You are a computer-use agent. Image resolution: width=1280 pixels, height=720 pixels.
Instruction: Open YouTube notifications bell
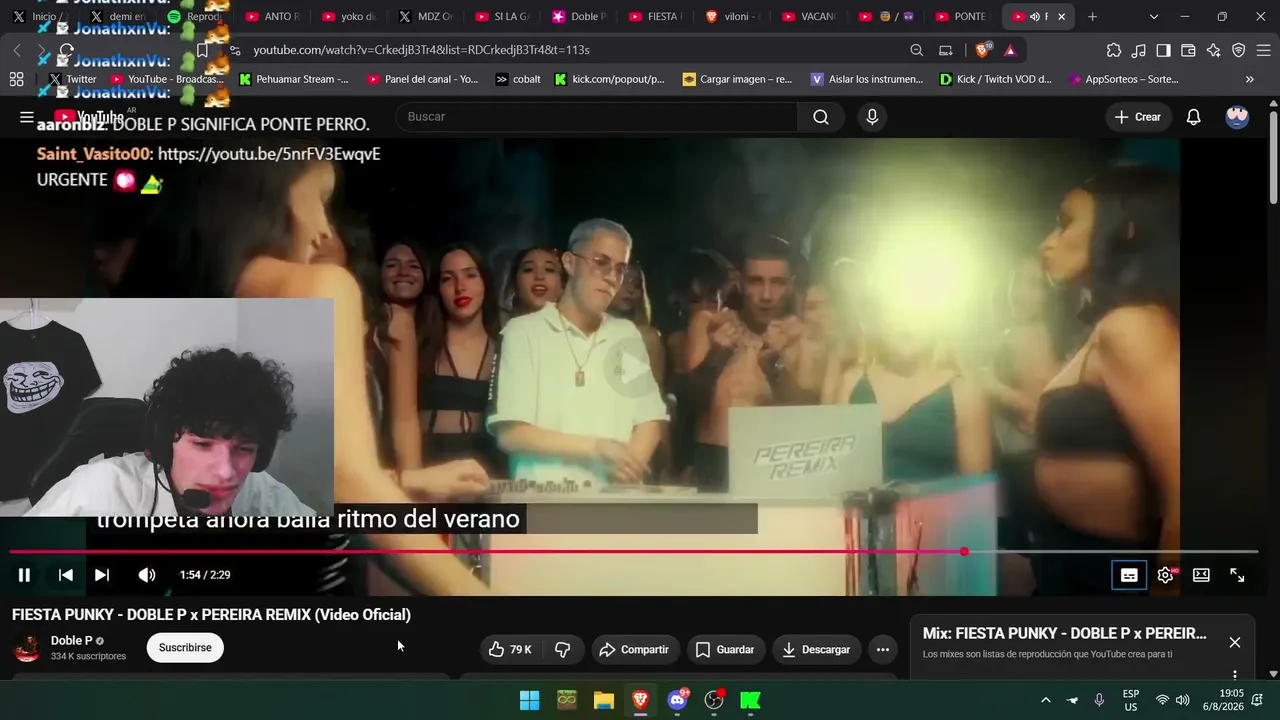pos(1193,117)
